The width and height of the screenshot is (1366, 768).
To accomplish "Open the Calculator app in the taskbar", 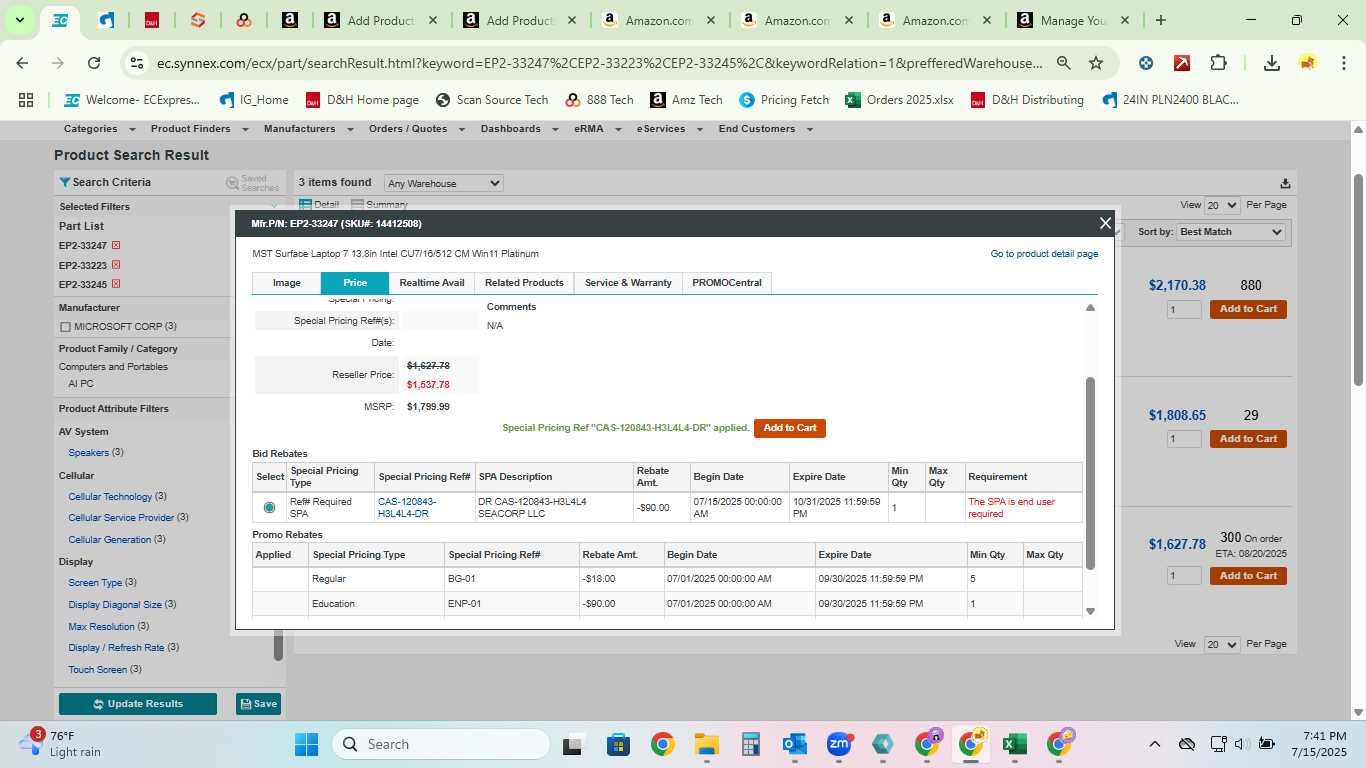I will tap(750, 744).
